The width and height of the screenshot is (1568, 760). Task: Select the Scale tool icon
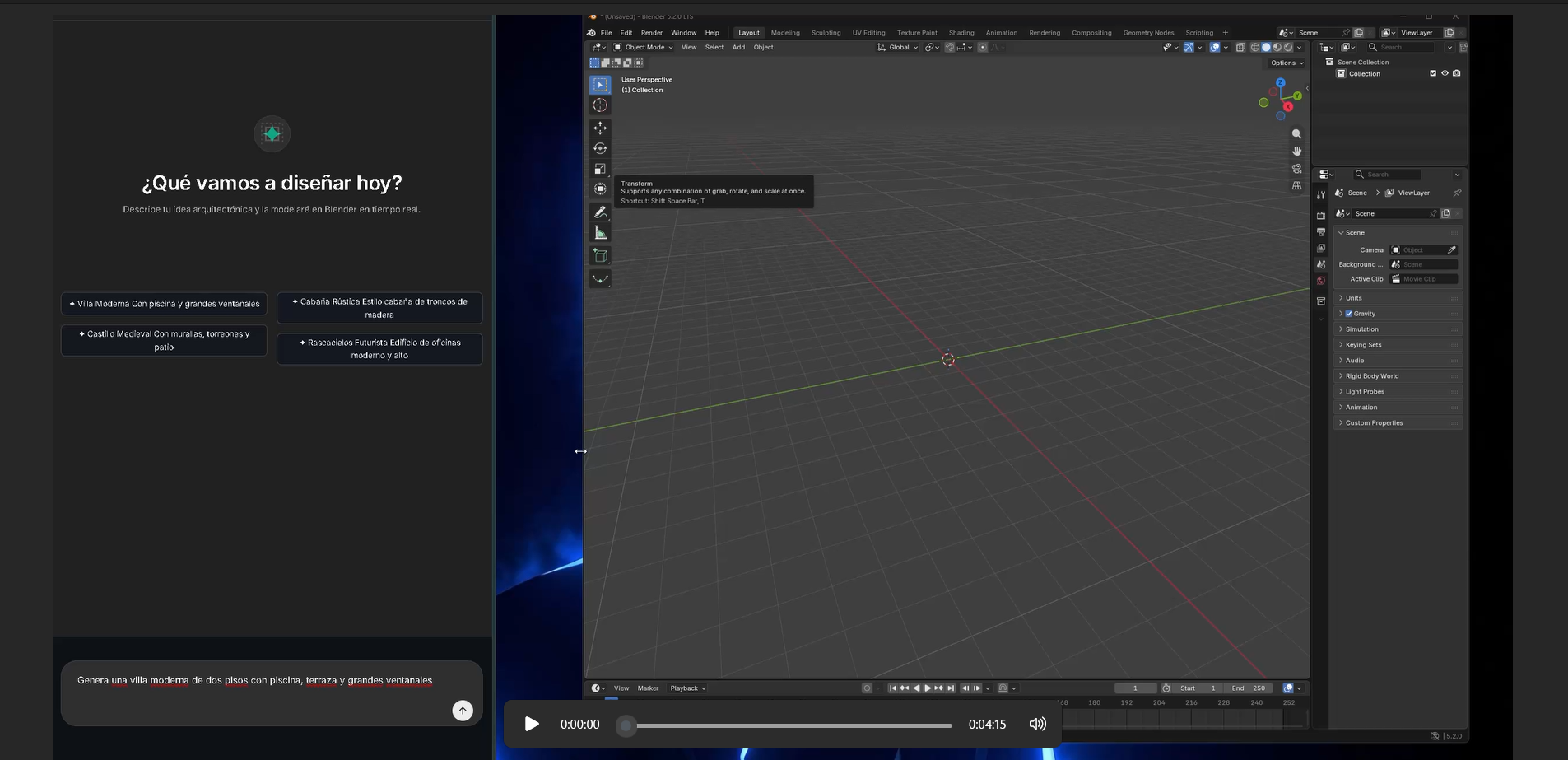[x=600, y=169]
